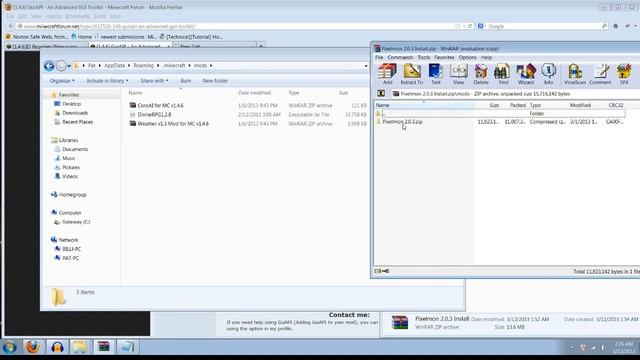
Task: Select Documents under Libraries
Action: pyautogui.click(x=75, y=149)
